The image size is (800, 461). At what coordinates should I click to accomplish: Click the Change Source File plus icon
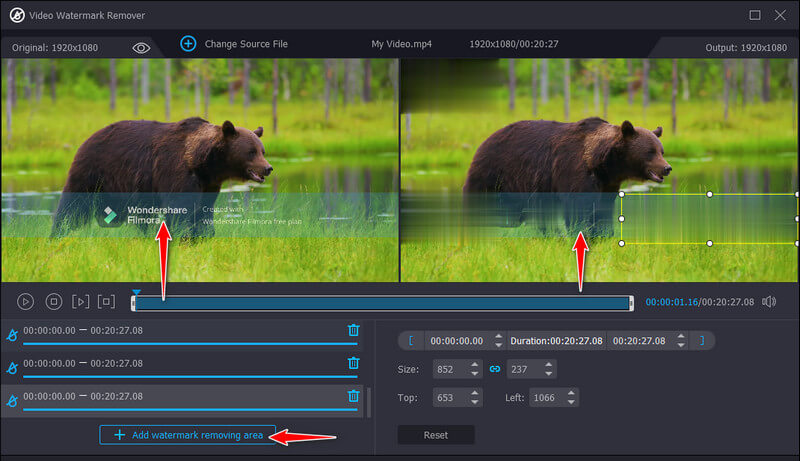click(x=187, y=44)
